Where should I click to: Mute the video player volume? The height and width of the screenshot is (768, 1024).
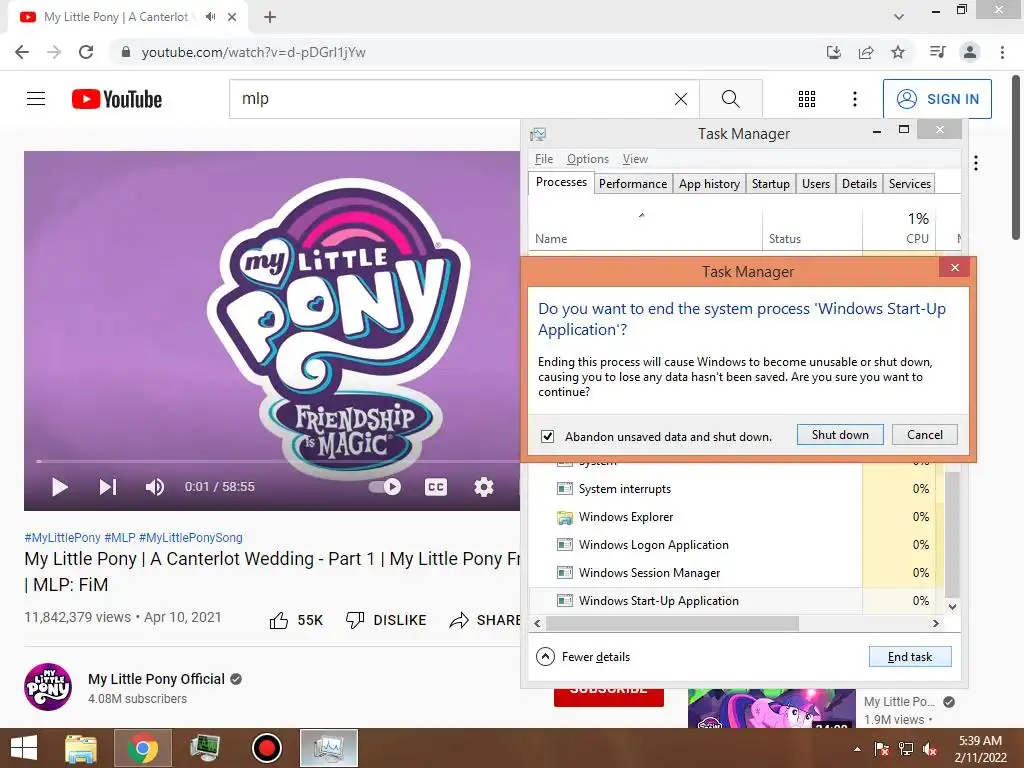155,487
